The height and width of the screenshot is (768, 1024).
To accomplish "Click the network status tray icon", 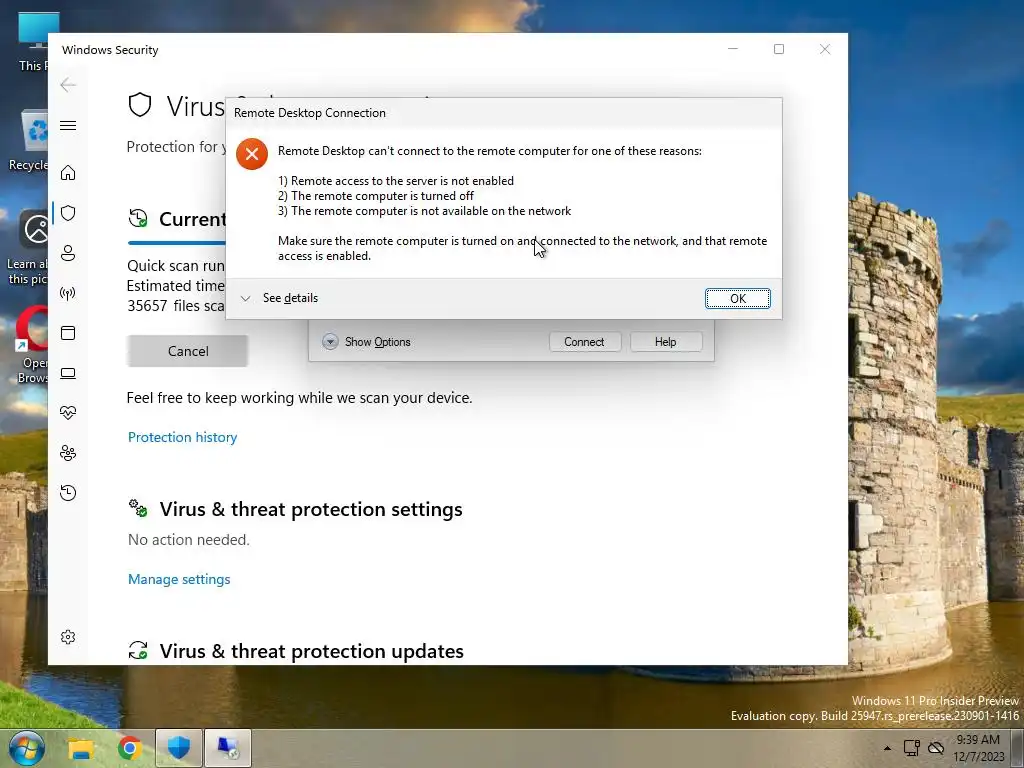I will click(912, 748).
